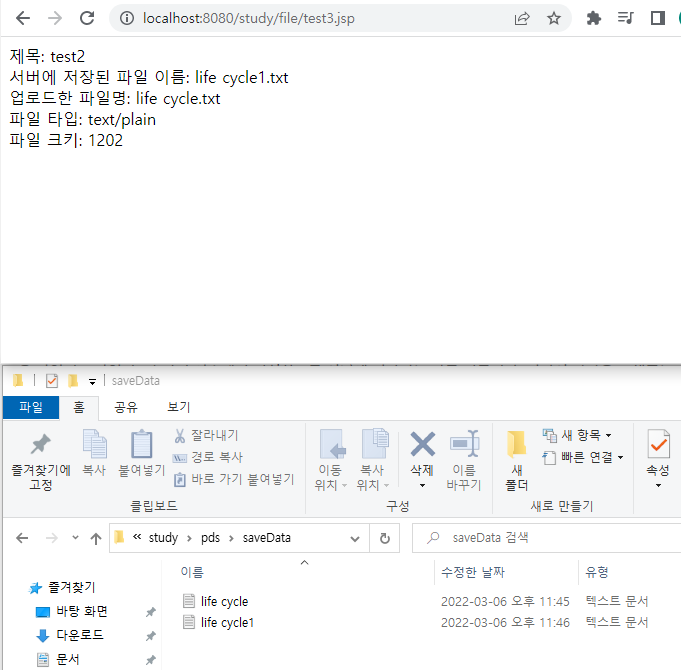Click the browser back arrow

(x=23, y=18)
